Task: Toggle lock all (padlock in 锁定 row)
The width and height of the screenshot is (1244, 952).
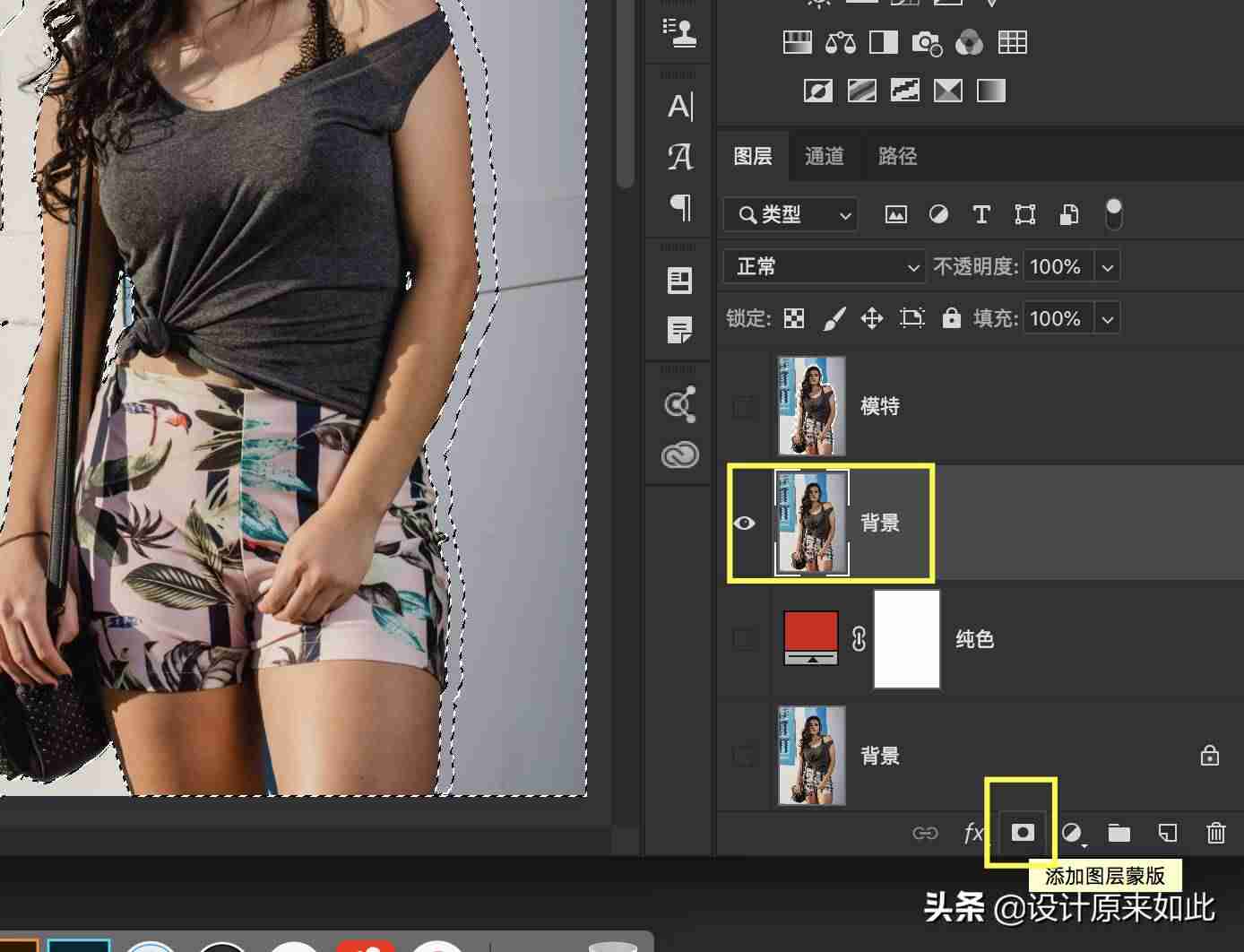Action: (951, 318)
